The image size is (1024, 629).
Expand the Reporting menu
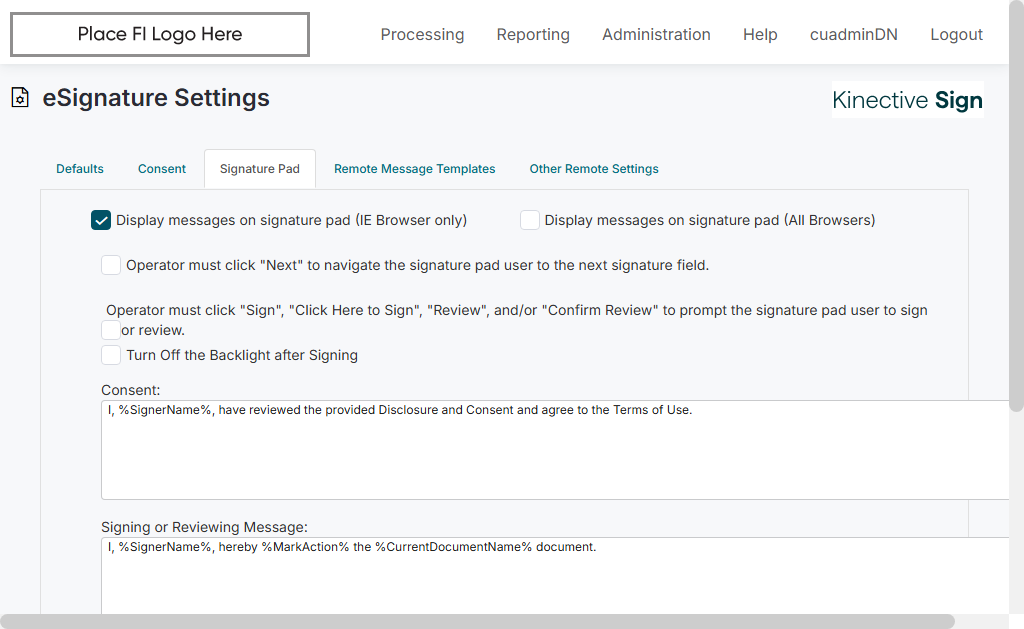(x=533, y=35)
